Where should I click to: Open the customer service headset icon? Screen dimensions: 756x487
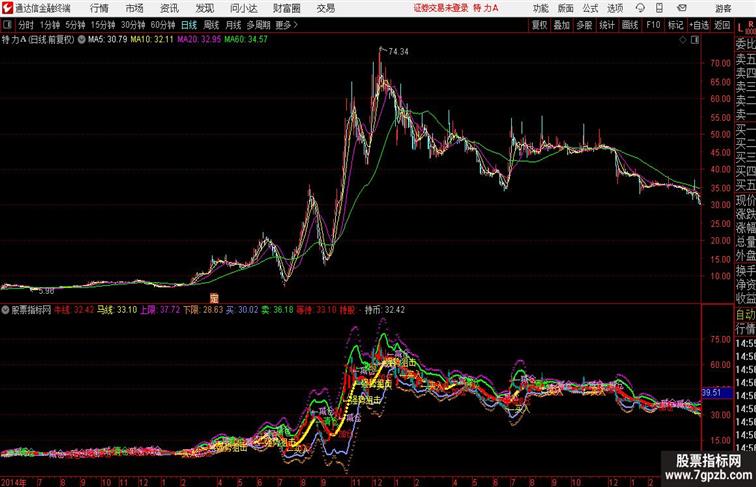point(640,8)
